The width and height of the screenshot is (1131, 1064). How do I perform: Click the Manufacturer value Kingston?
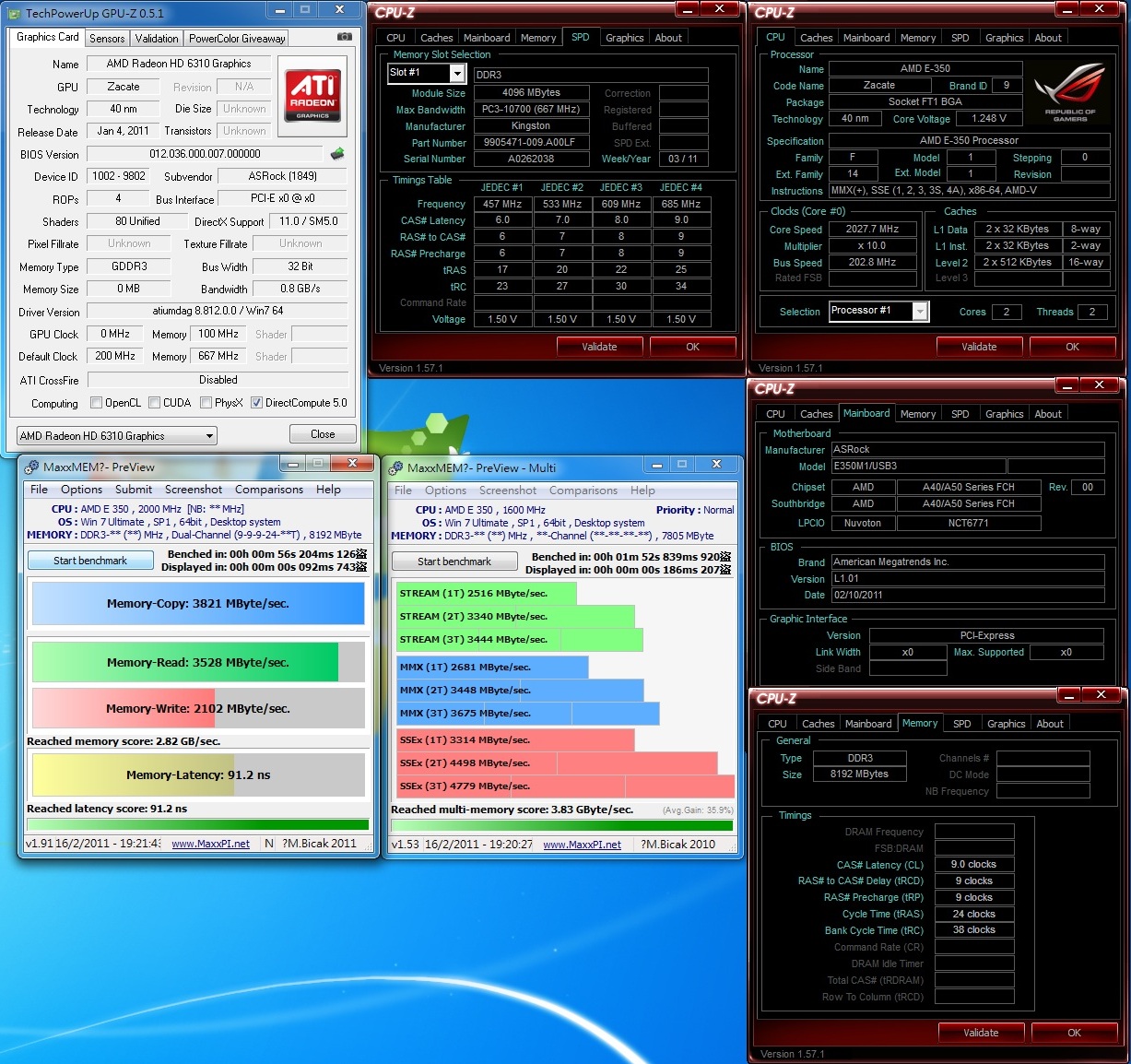(530, 126)
